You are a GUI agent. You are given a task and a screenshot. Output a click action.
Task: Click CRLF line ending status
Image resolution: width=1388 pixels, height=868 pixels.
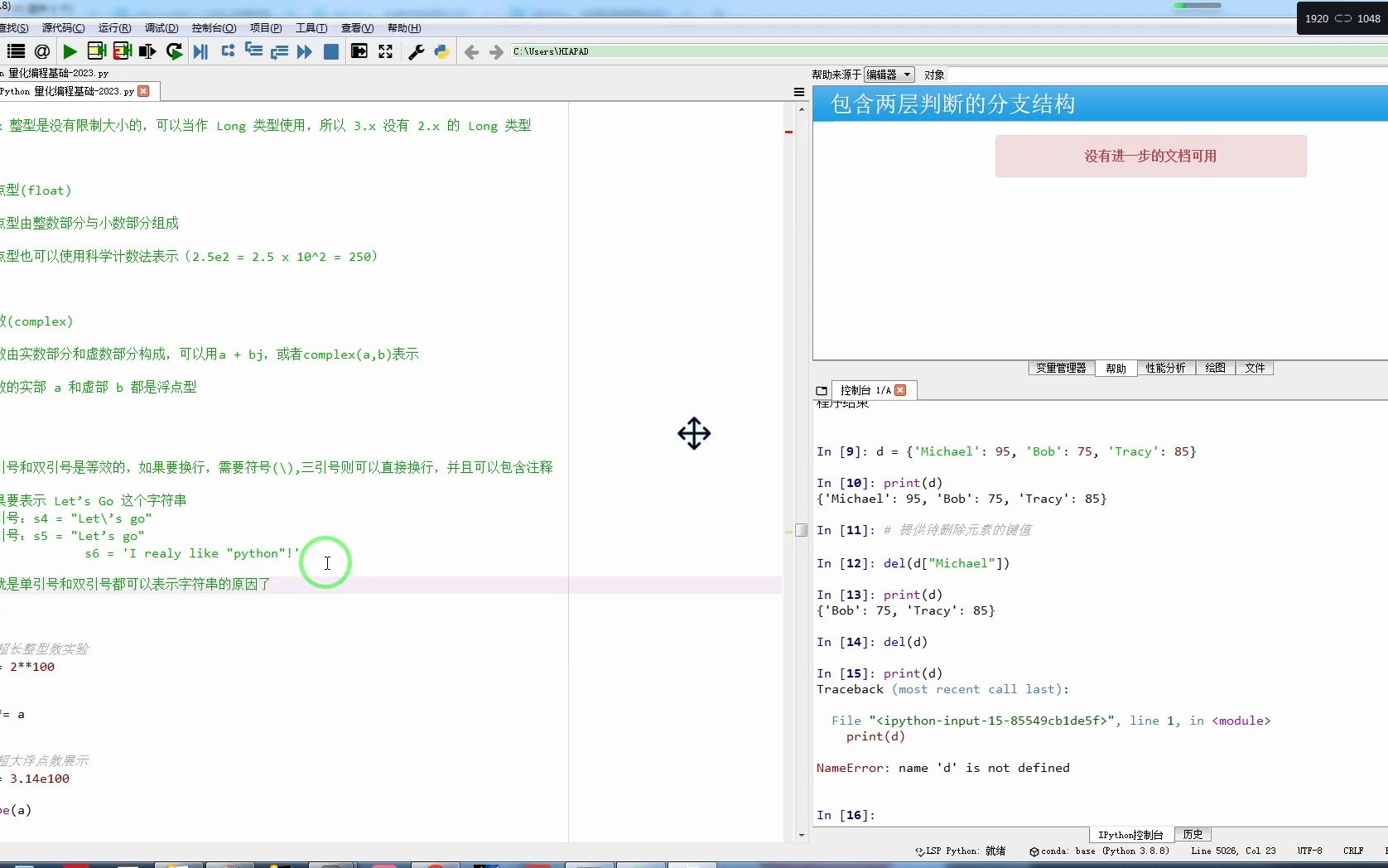pos(1353,851)
